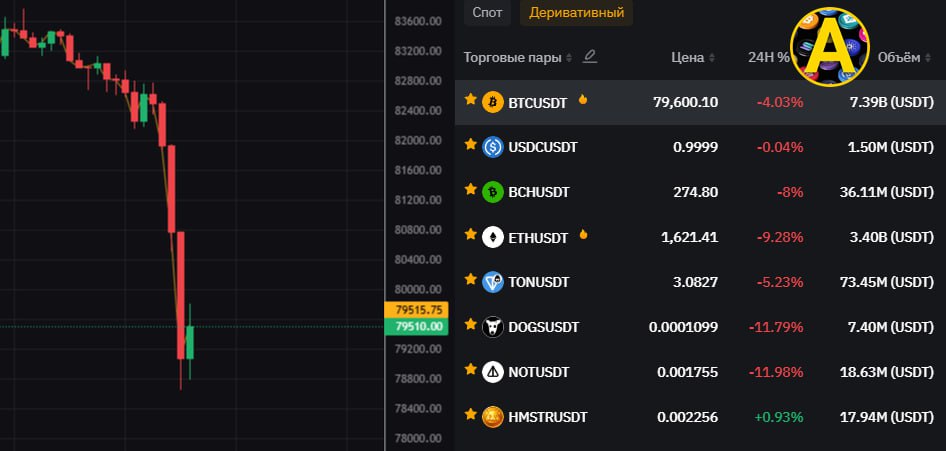Open the TONUSDT trading pair
The width and height of the screenshot is (946, 451).
[x=700, y=282]
